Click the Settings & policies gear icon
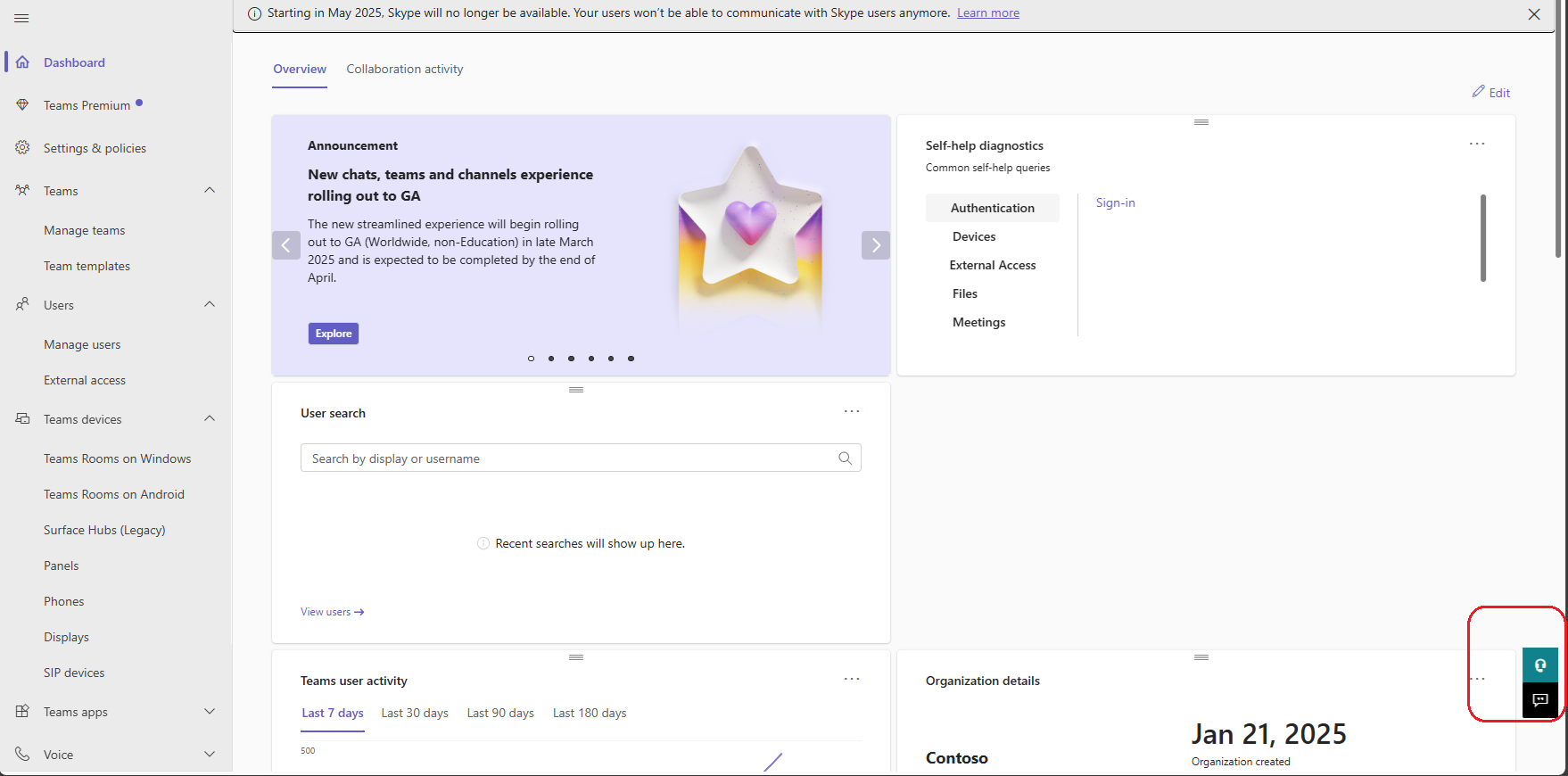Image resolution: width=1568 pixels, height=776 pixels. [x=22, y=148]
